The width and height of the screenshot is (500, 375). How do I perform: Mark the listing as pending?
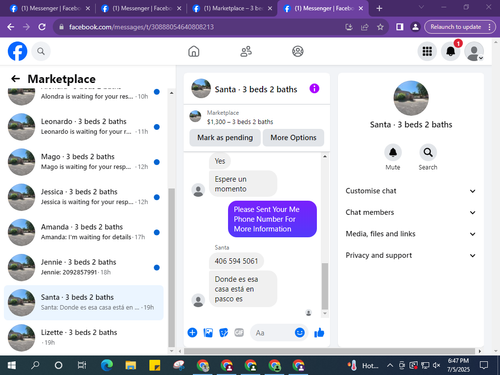pyautogui.click(x=225, y=137)
